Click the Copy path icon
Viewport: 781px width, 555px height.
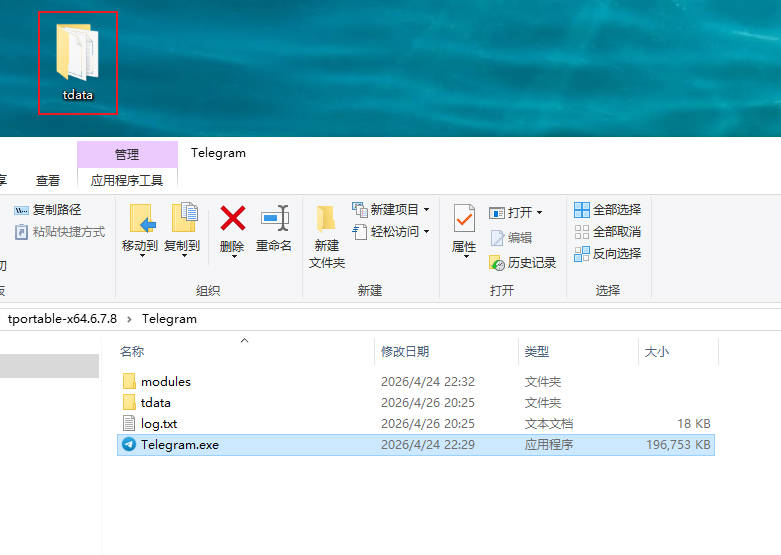tap(21, 210)
